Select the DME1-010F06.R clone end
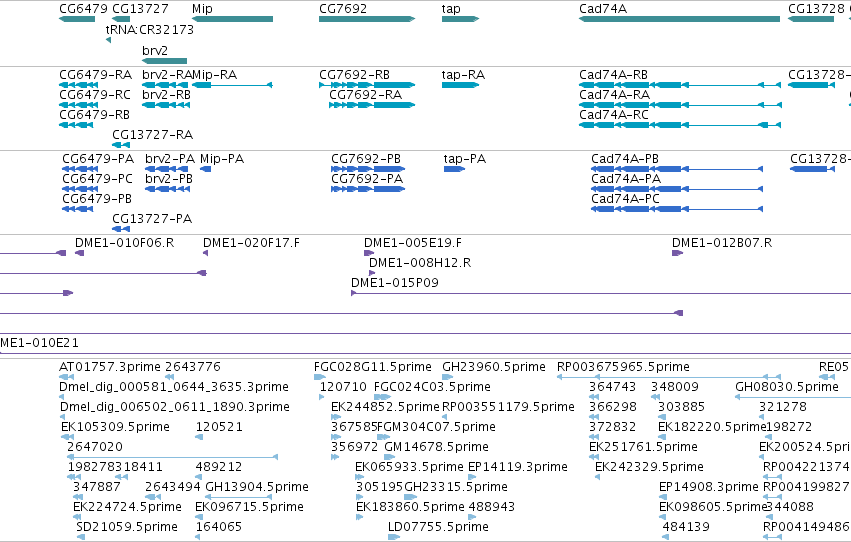 [79, 253]
